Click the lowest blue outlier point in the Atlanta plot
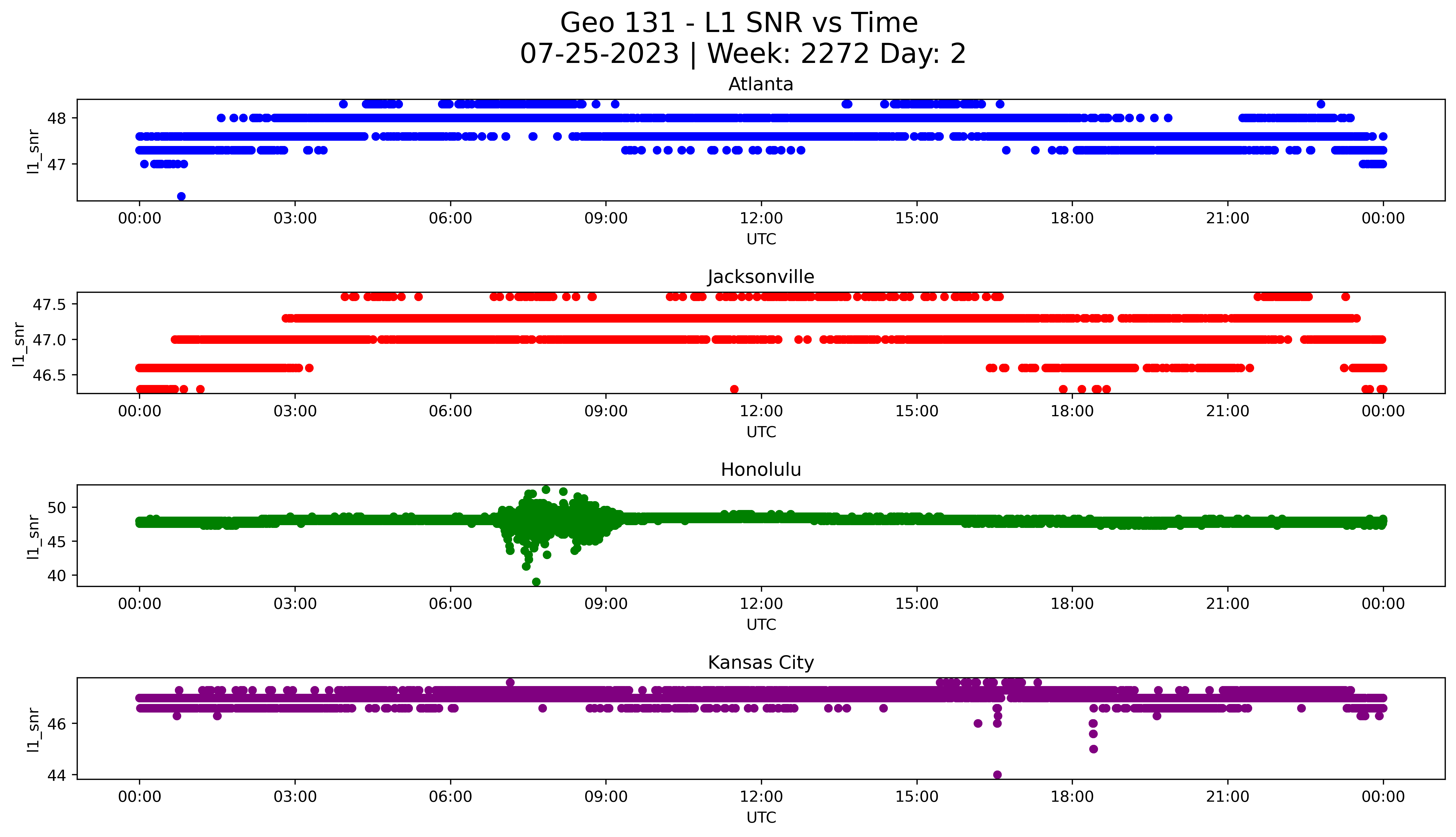 click(x=181, y=196)
